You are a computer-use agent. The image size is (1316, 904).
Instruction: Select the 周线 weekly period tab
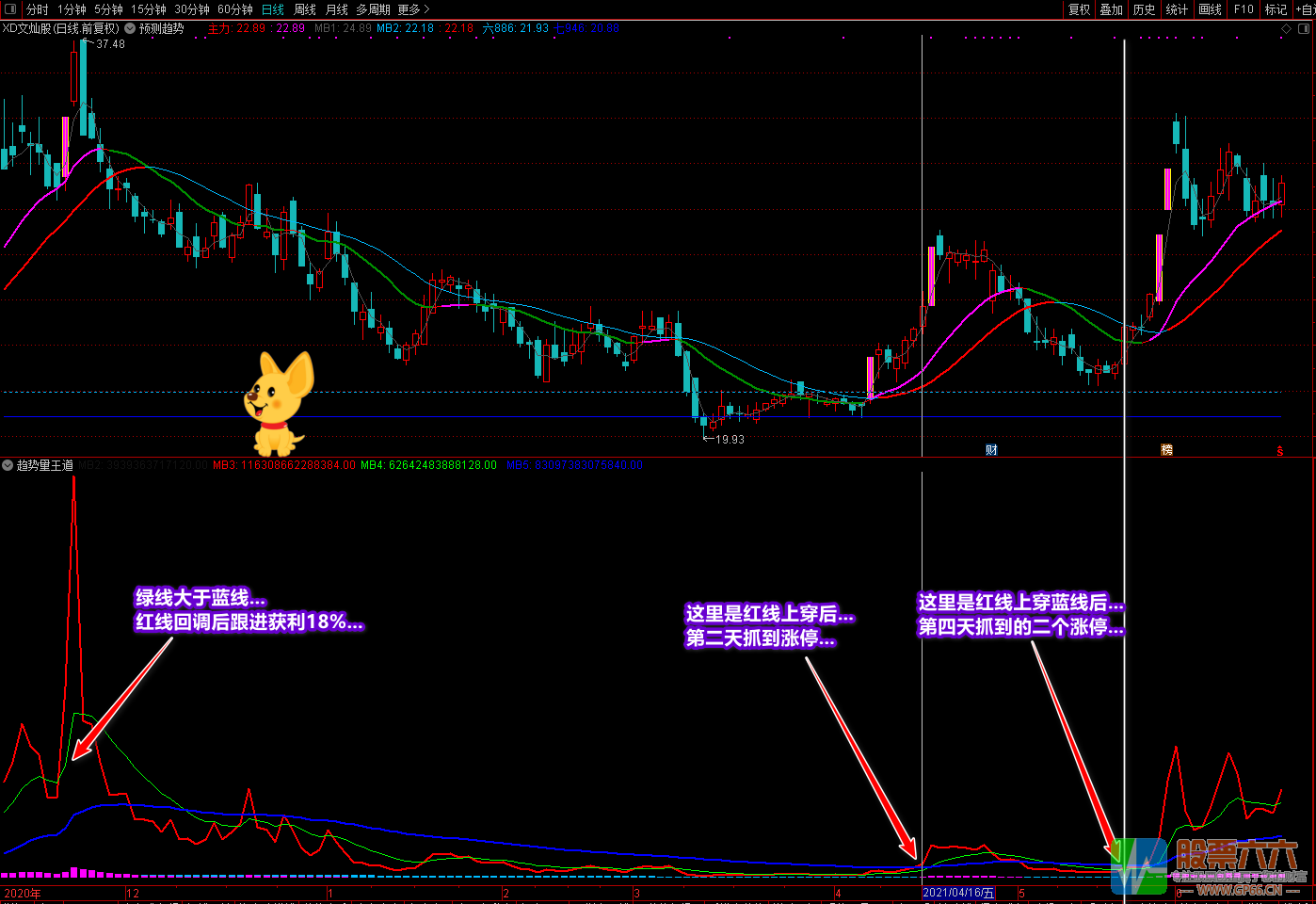point(304,9)
